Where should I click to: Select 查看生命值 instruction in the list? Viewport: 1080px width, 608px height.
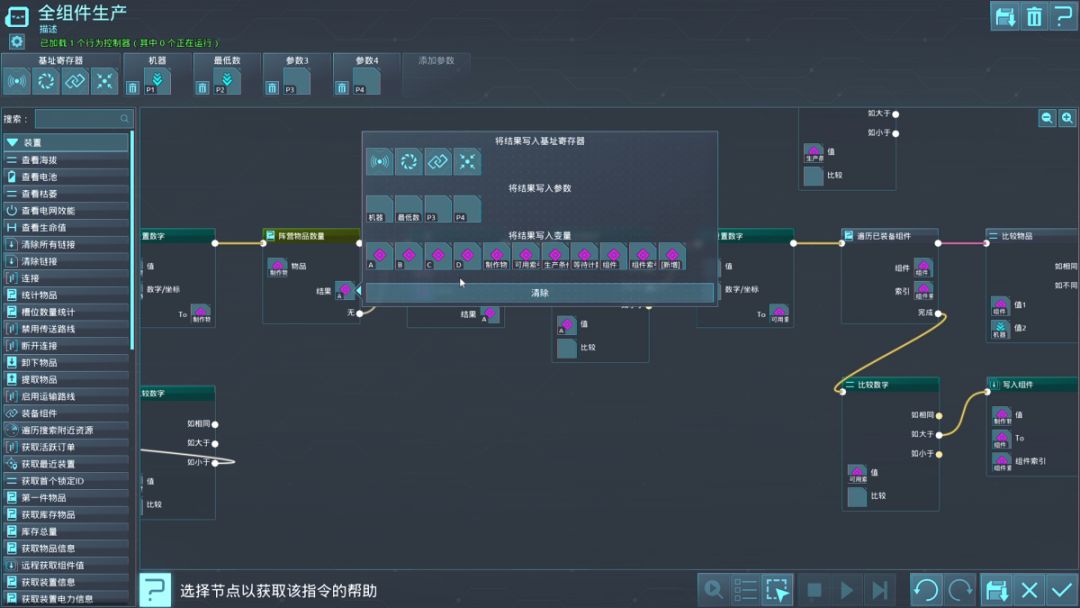coord(66,227)
